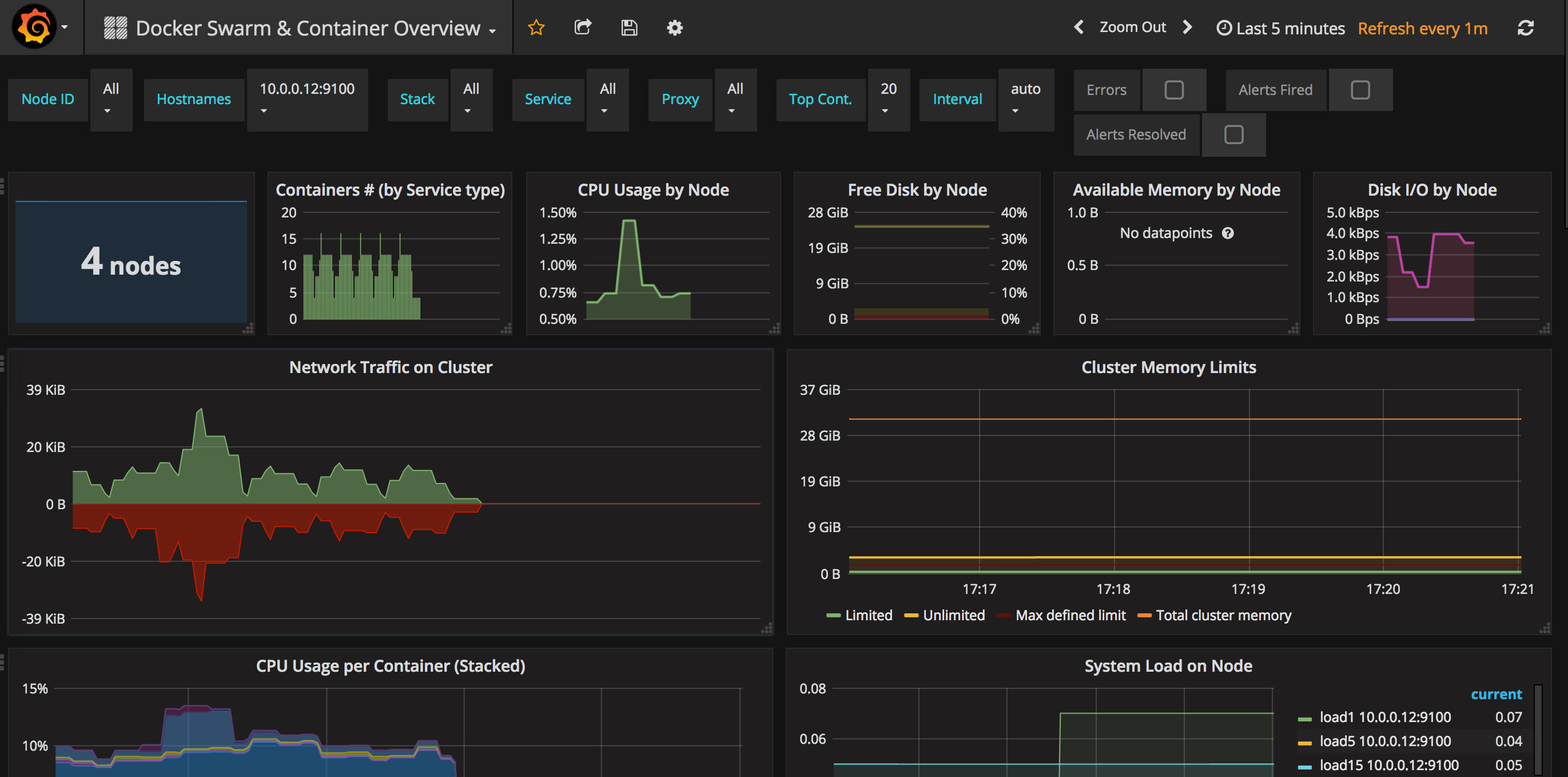Screen dimensions: 1568x777
Task: Click the refresh dashboard icon
Action: pyautogui.click(x=1525, y=28)
